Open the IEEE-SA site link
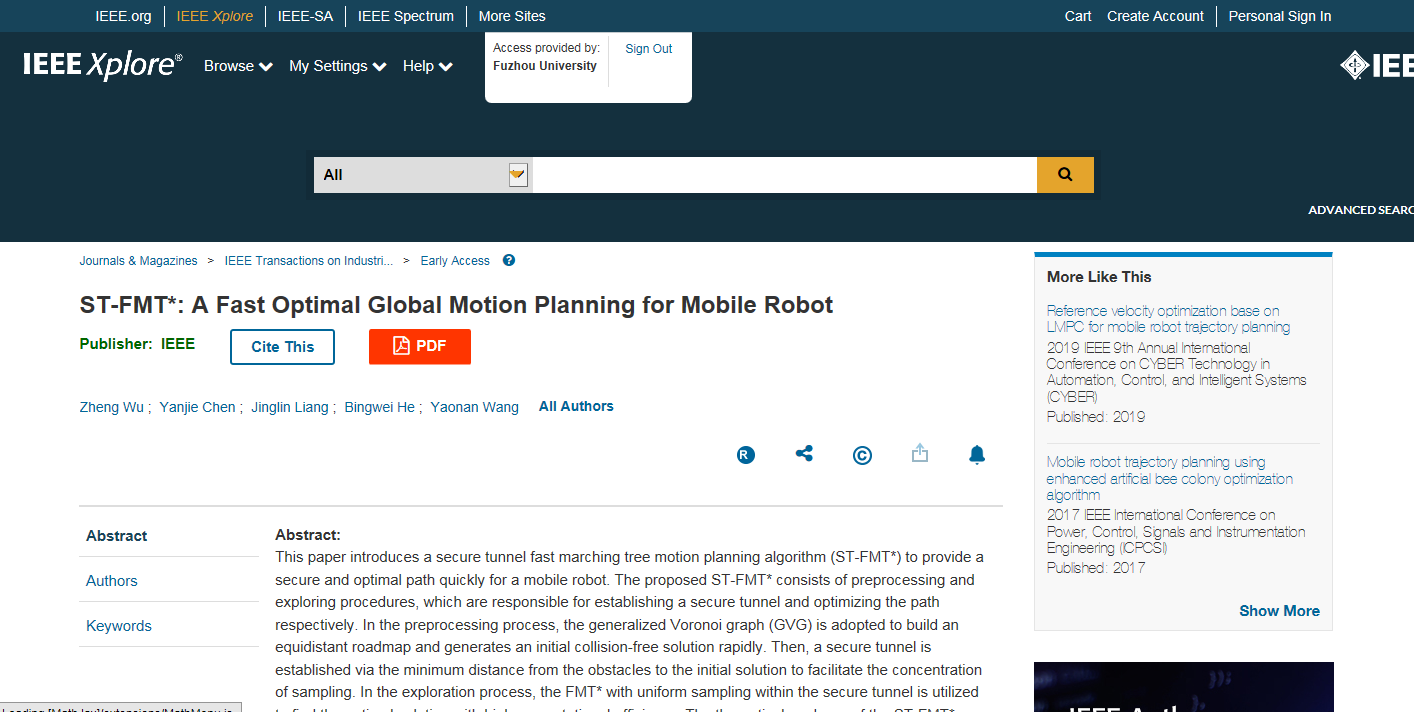 [x=305, y=16]
